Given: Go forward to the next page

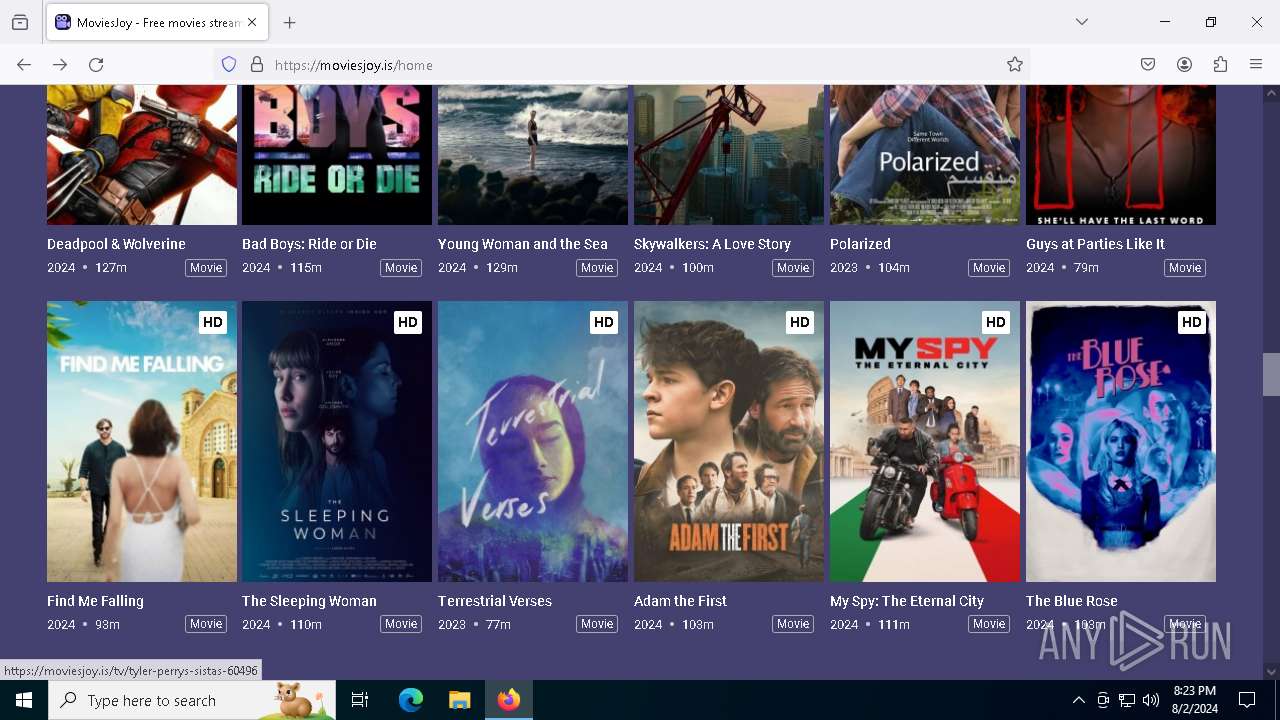Looking at the screenshot, I should click(60, 65).
